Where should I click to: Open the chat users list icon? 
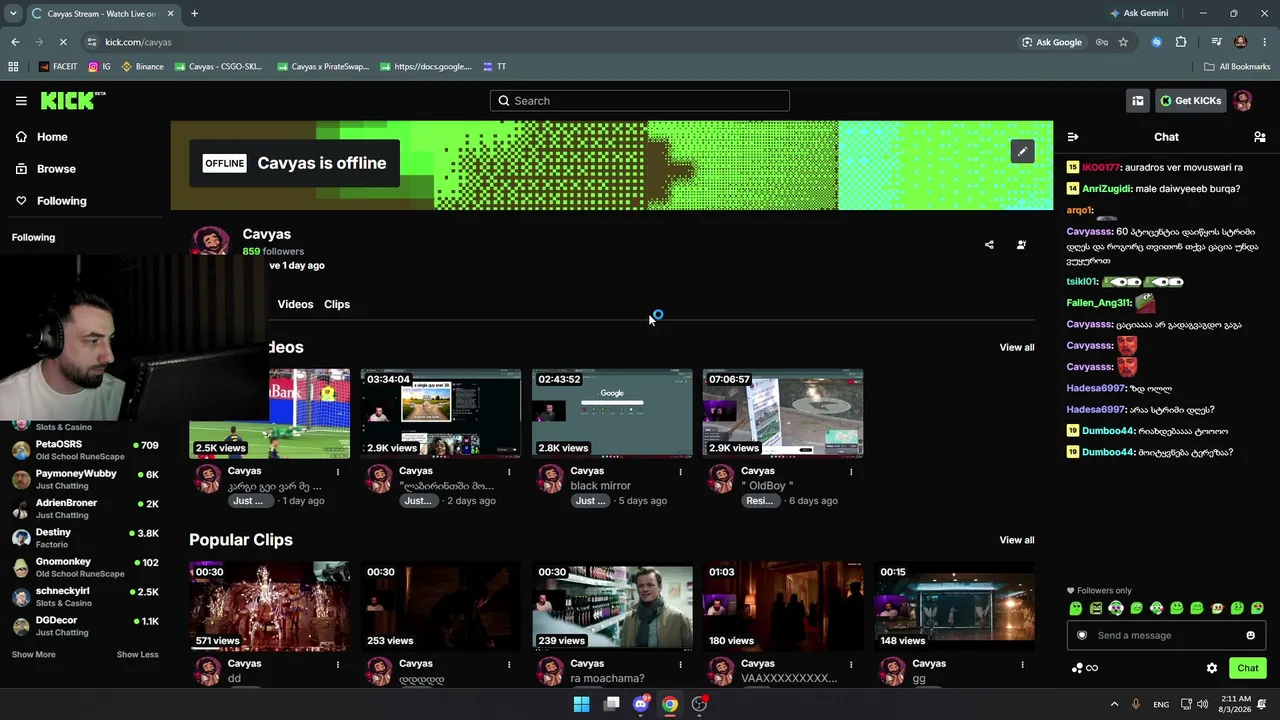1259,137
